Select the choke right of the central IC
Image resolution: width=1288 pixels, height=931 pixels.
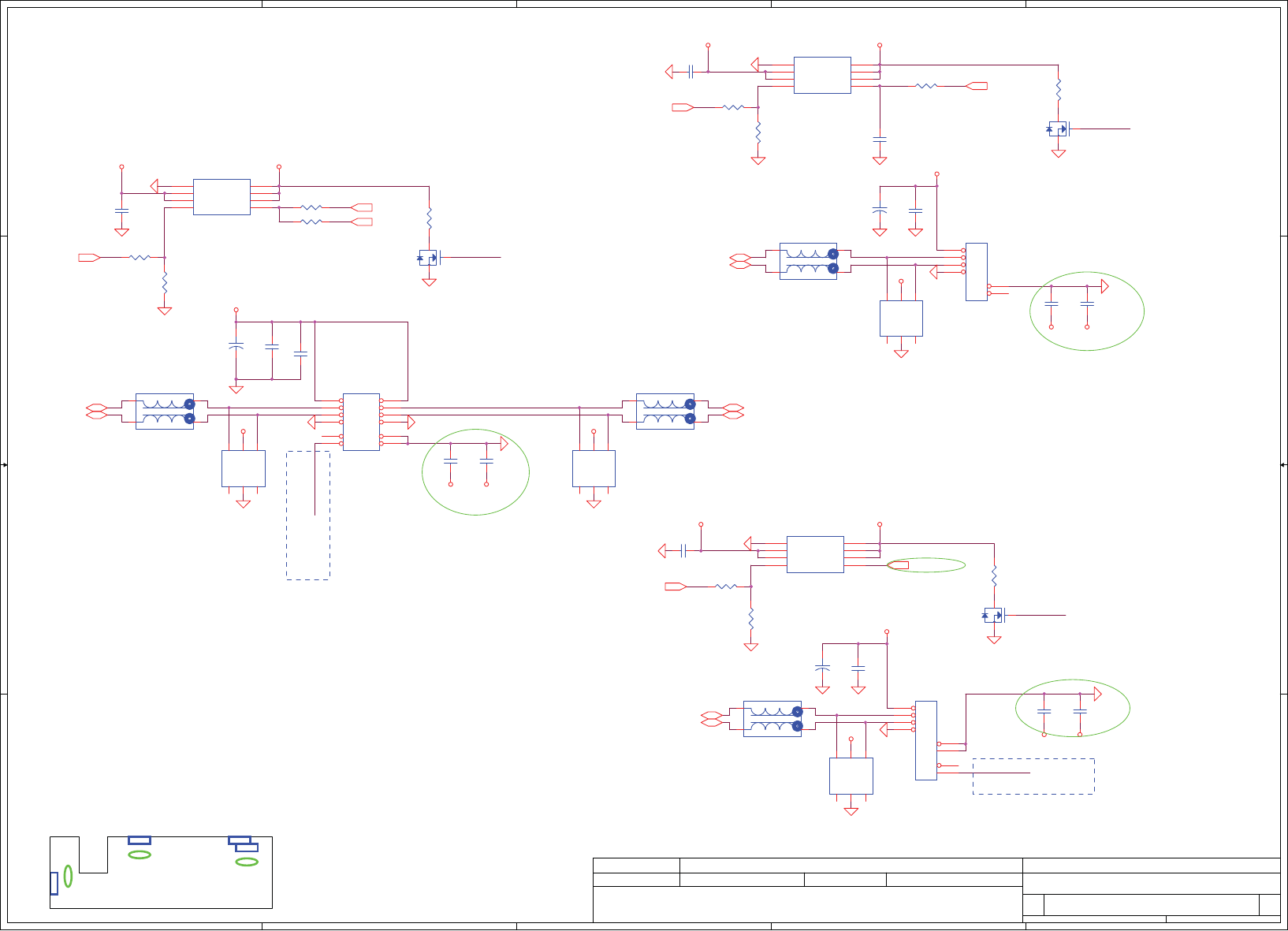pos(665,412)
